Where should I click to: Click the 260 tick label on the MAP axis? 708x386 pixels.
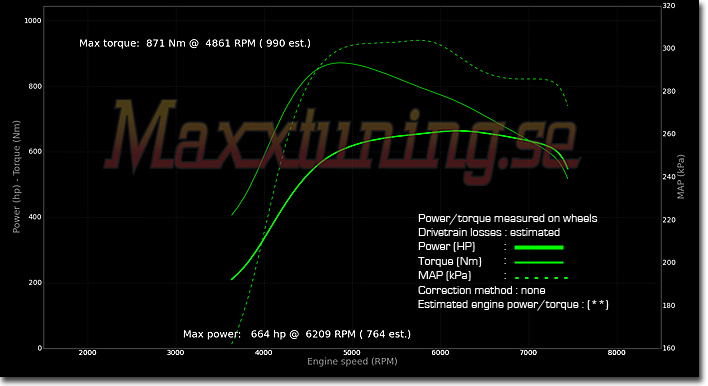669,134
